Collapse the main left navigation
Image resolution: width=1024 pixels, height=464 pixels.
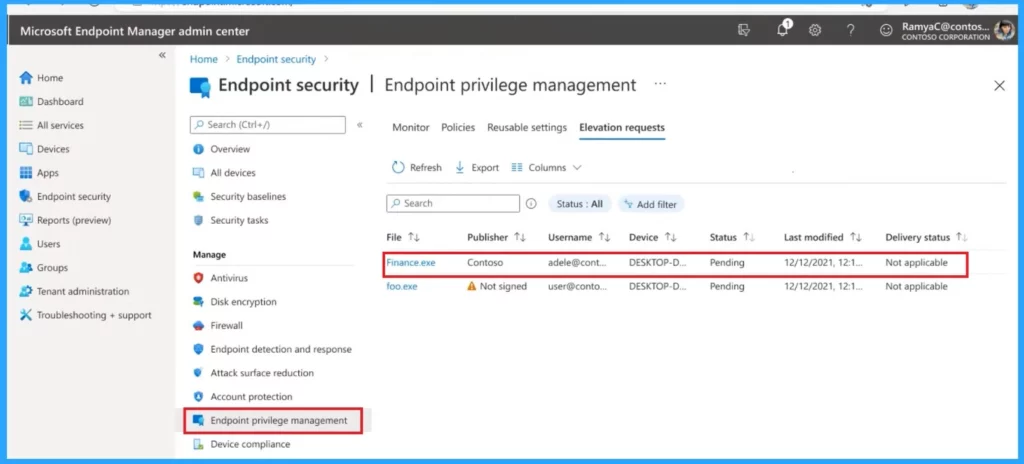tap(163, 55)
